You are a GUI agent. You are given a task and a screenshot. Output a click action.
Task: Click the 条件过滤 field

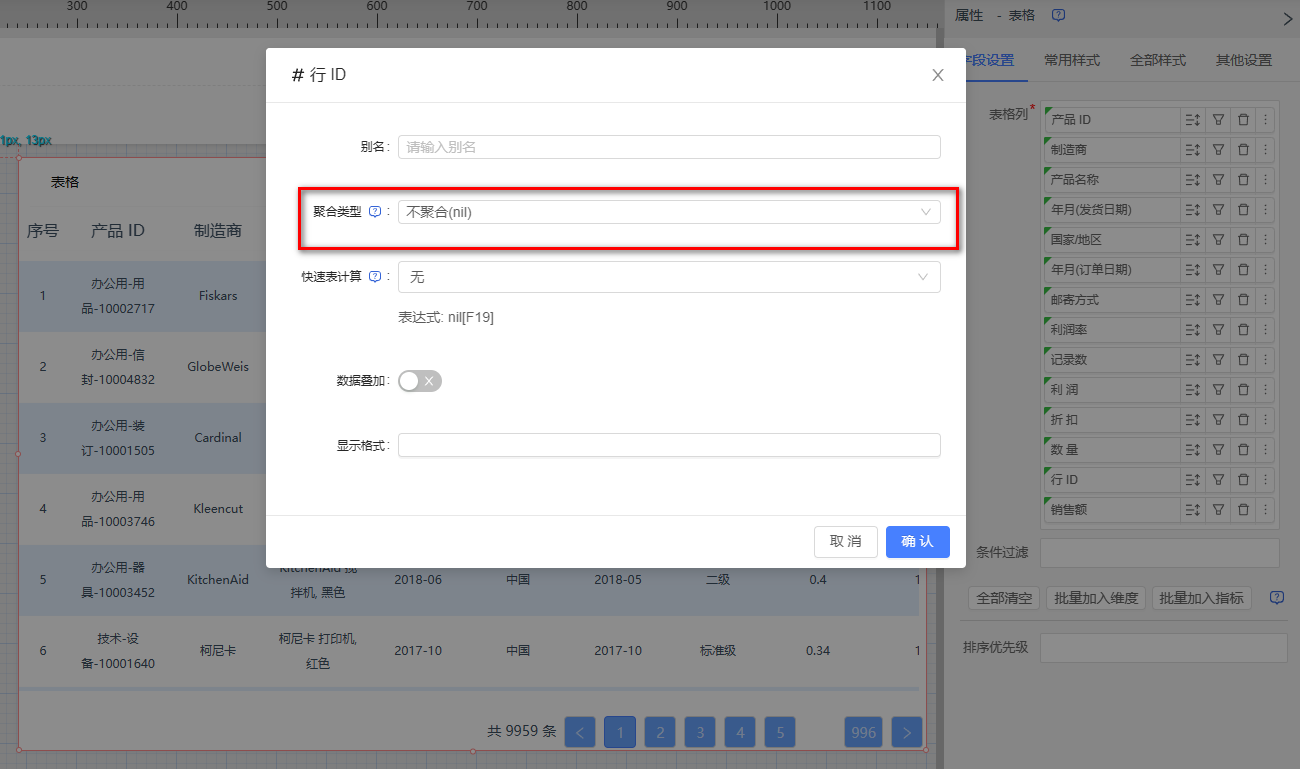1160,553
